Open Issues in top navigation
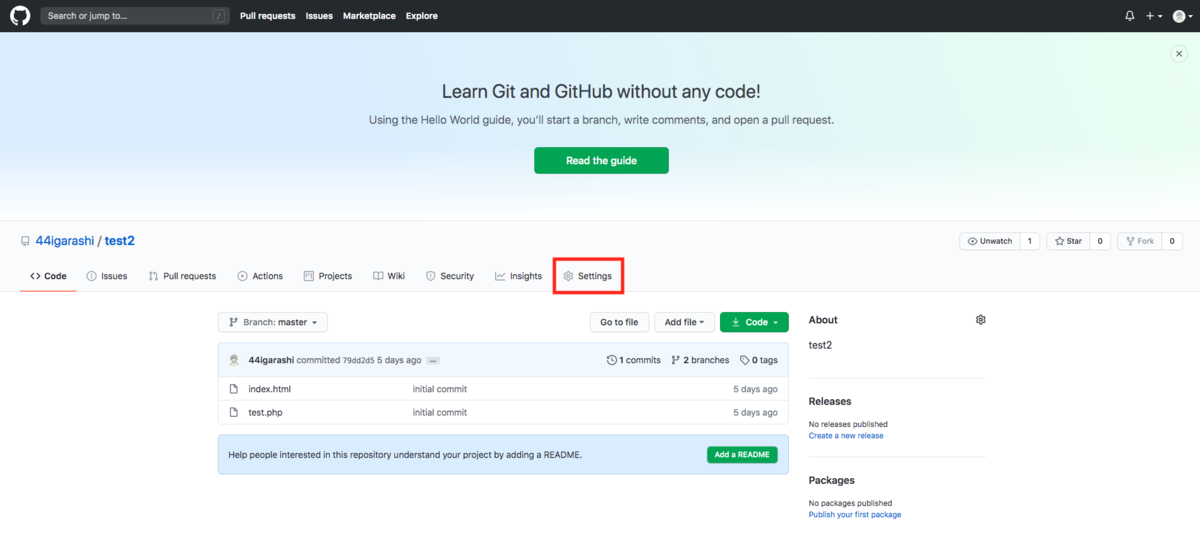The height and width of the screenshot is (535, 1200). click(x=319, y=16)
